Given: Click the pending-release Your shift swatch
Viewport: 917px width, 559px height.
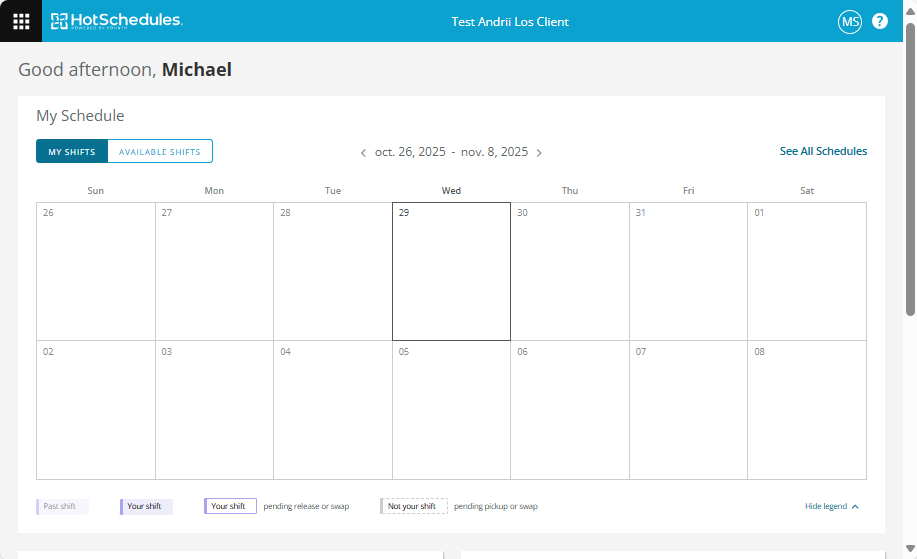Looking at the screenshot, I should tap(230, 506).
